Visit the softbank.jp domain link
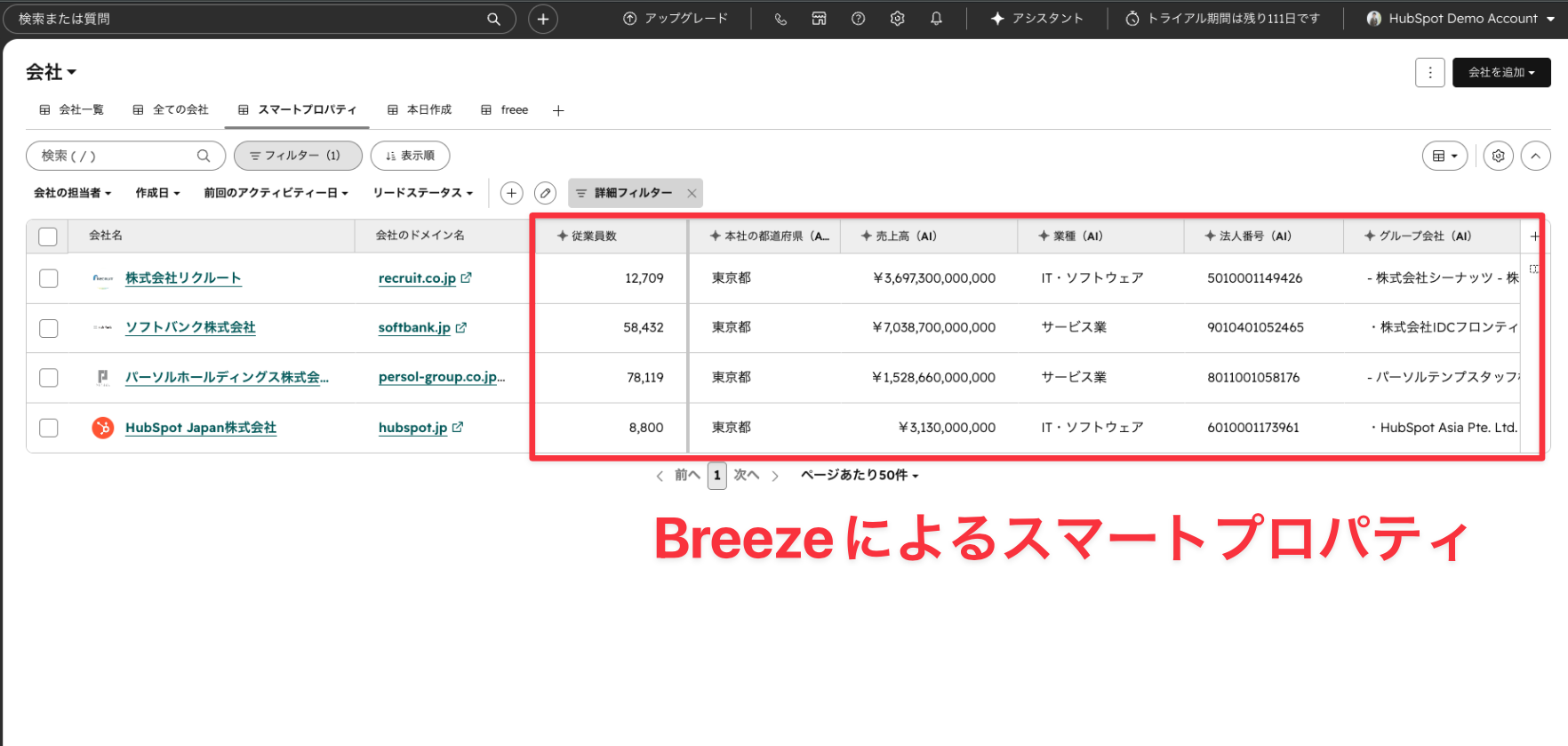Screen dimensions: 1568x746 point(414,327)
